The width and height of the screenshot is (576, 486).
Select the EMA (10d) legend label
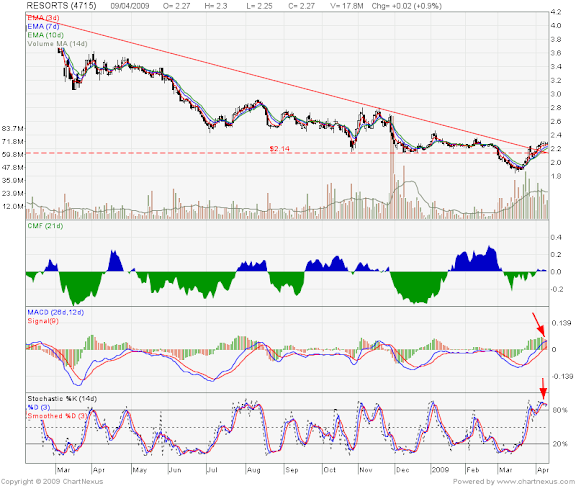tap(45, 35)
